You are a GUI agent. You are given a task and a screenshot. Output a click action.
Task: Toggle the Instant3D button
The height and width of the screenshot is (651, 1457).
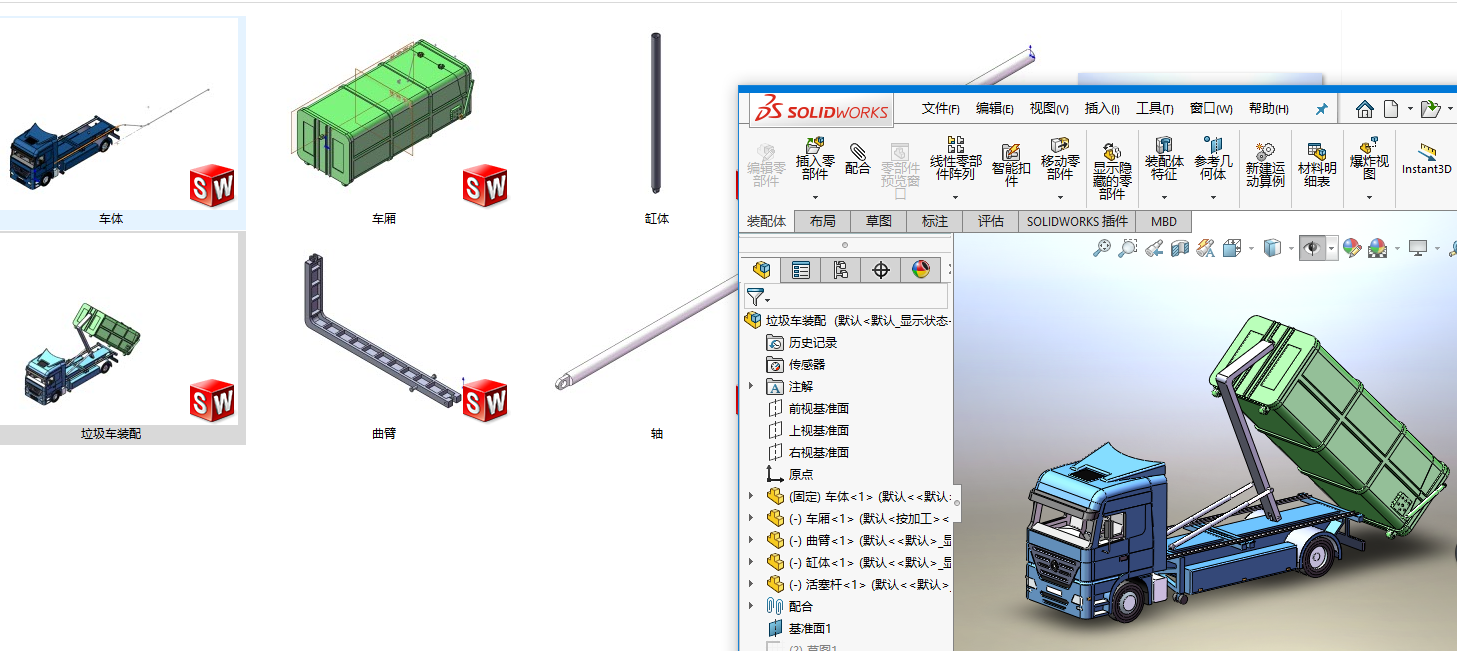click(1426, 159)
